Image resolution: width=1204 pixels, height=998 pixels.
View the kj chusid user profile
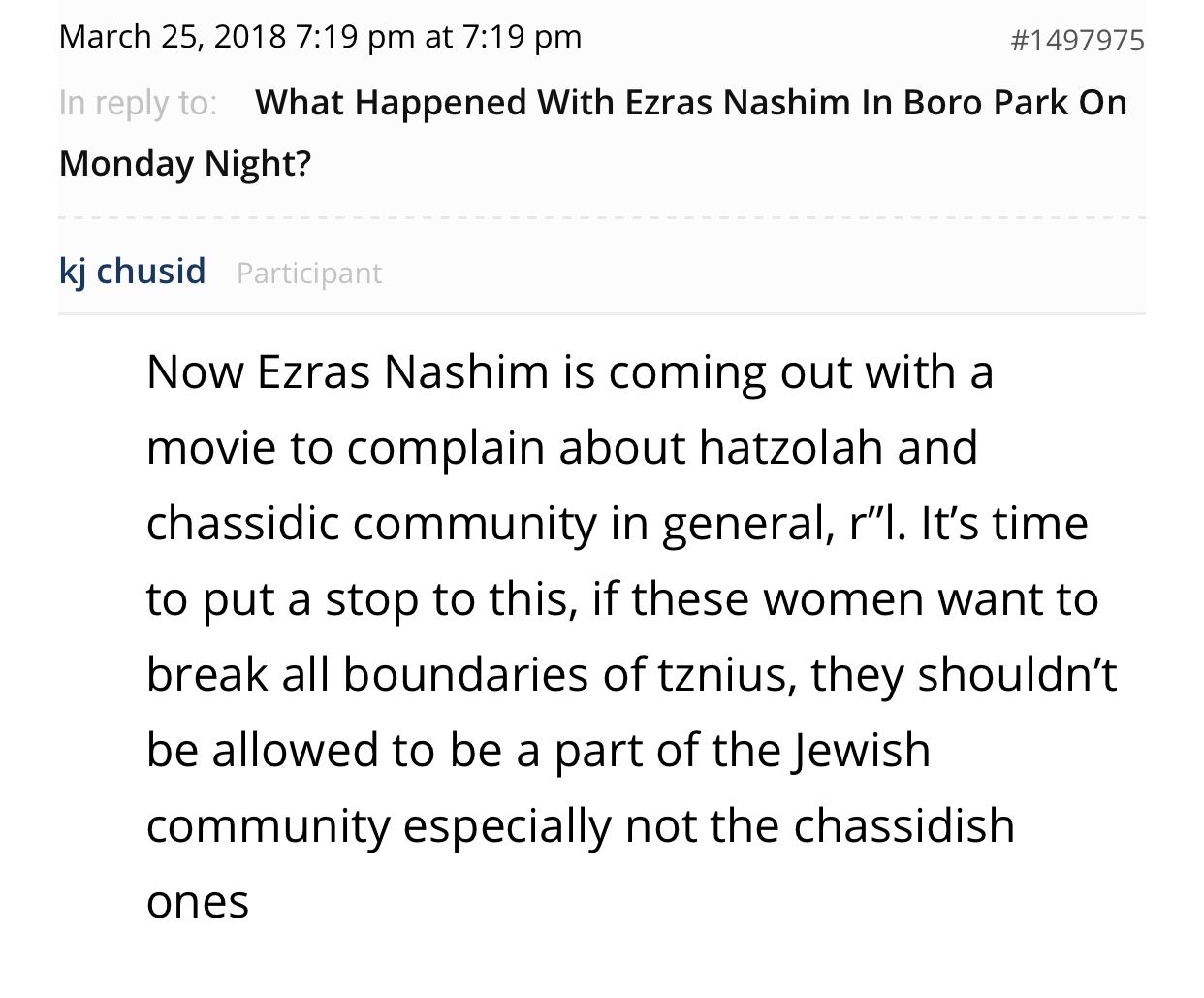tap(133, 271)
